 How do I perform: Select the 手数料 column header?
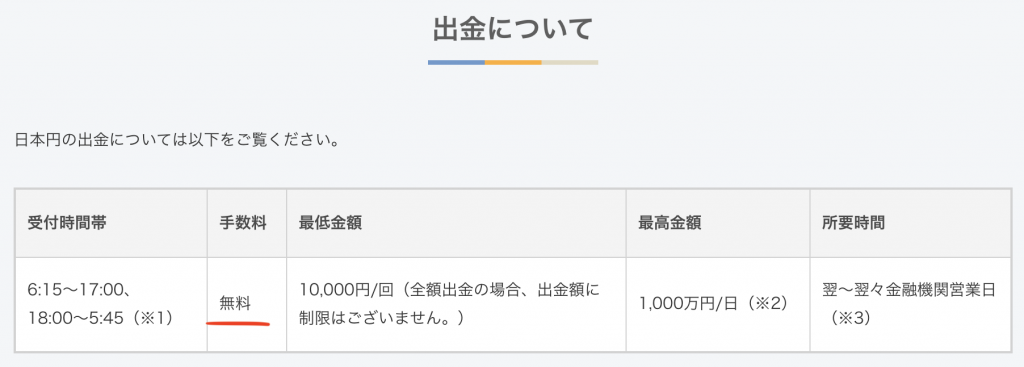tap(243, 223)
